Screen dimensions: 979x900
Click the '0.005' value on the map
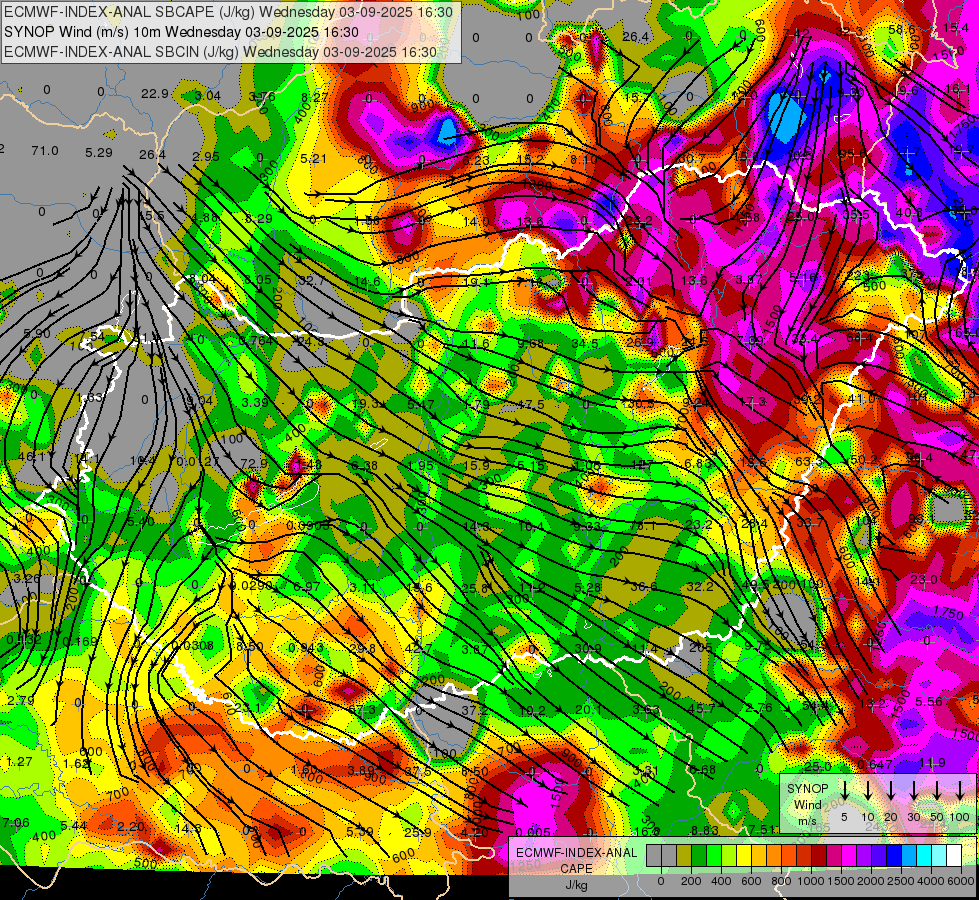click(534, 832)
